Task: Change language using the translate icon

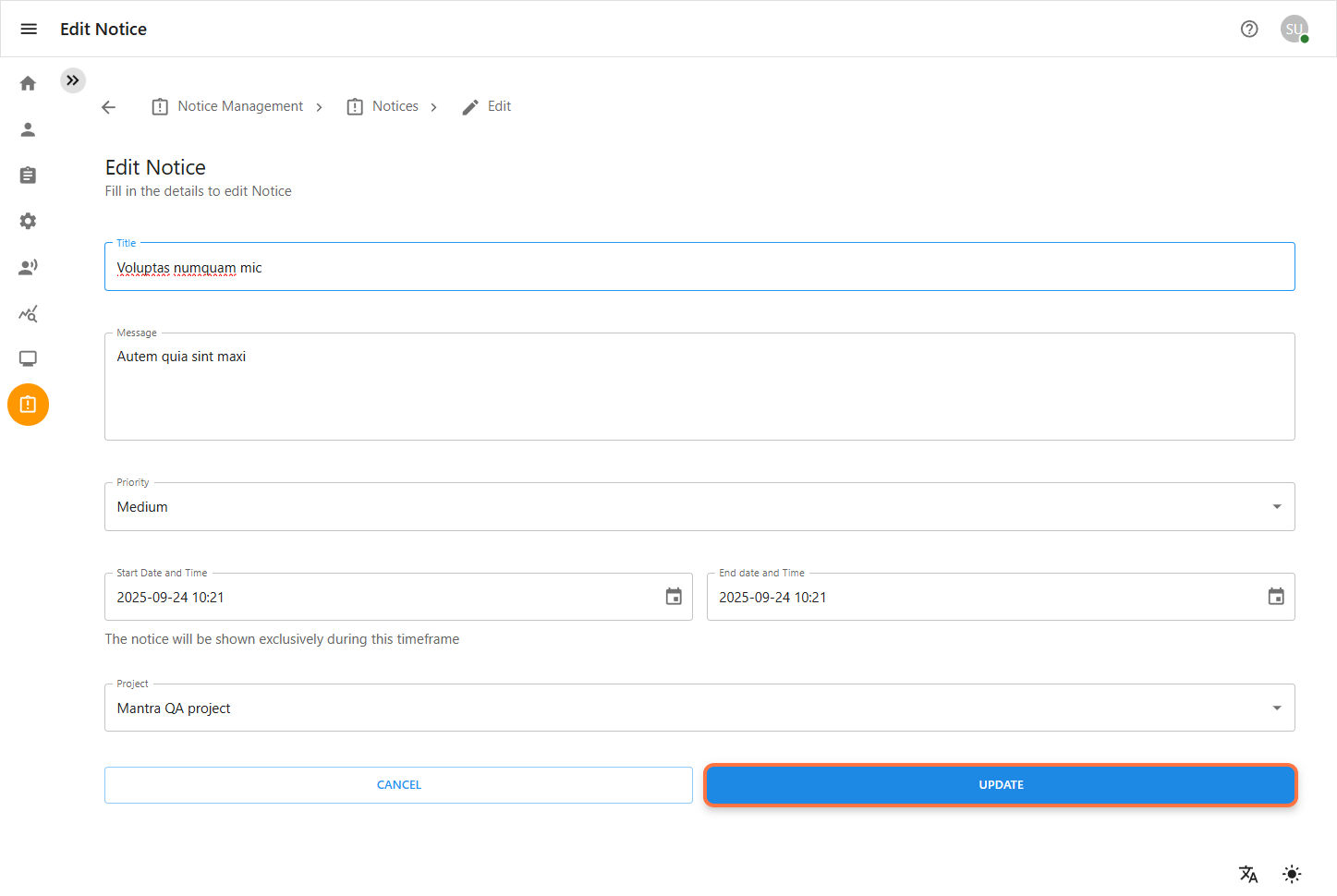Action: pos(1248,874)
